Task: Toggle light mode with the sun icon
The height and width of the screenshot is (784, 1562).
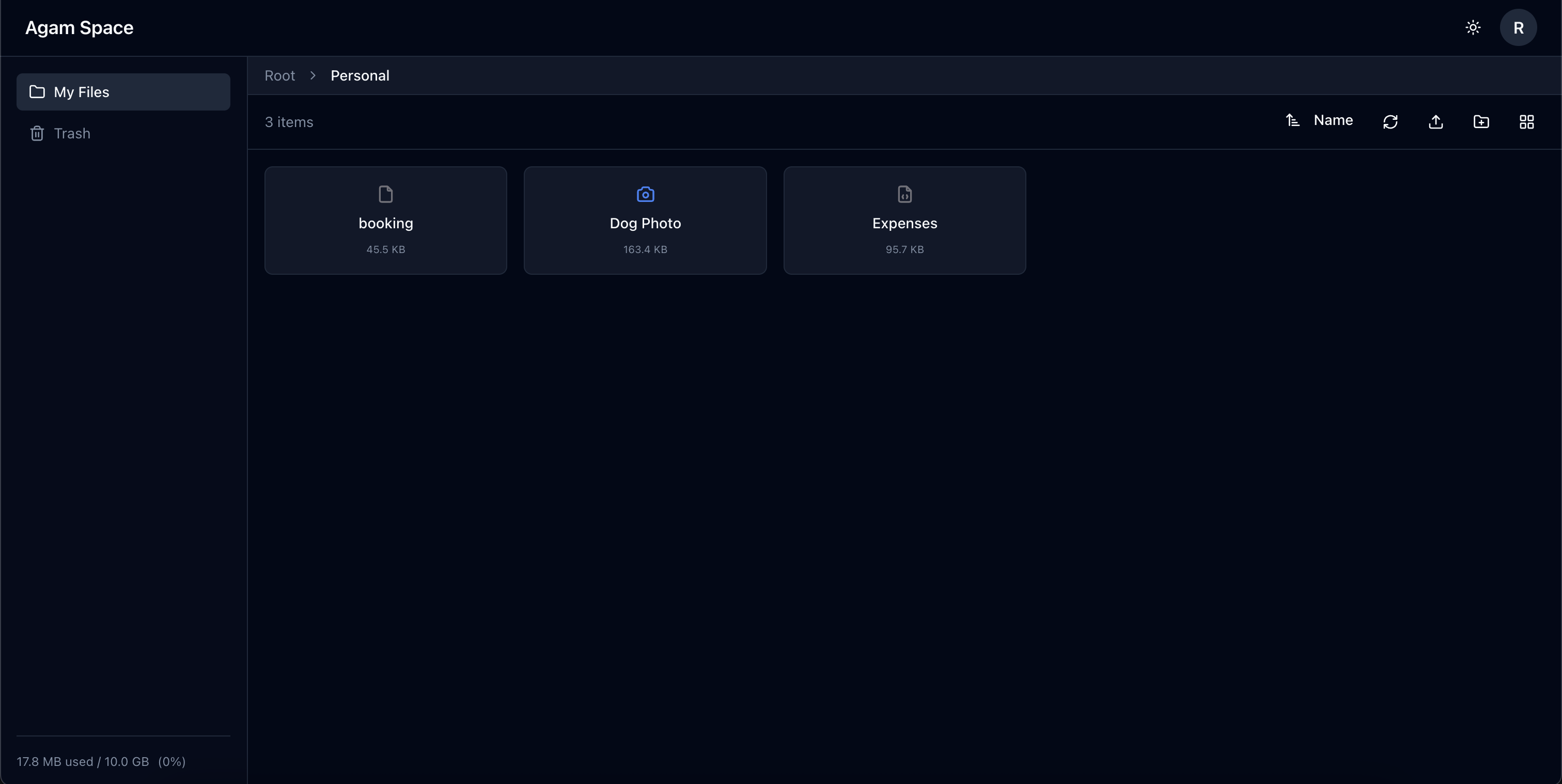Action: [x=1473, y=27]
